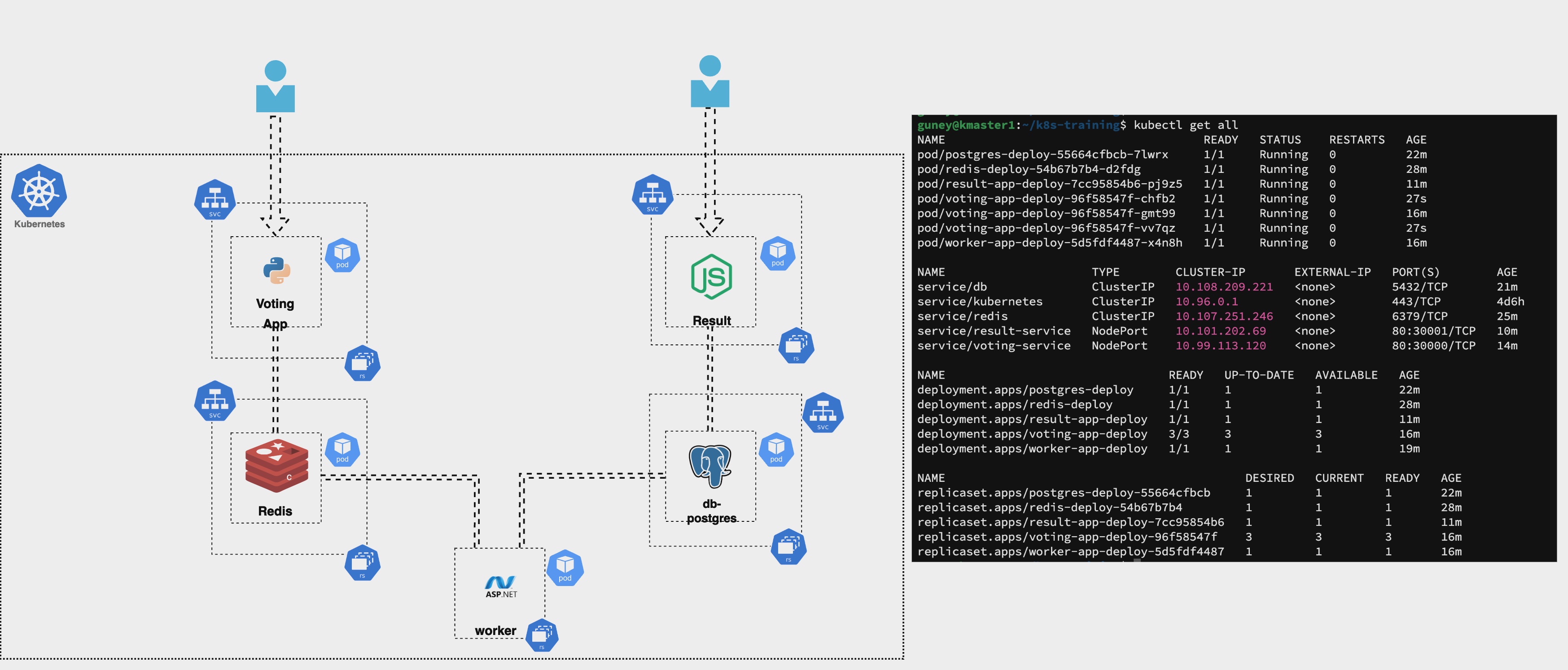Click the svc icon for Voting App
The image size is (1568, 670).
point(215,199)
